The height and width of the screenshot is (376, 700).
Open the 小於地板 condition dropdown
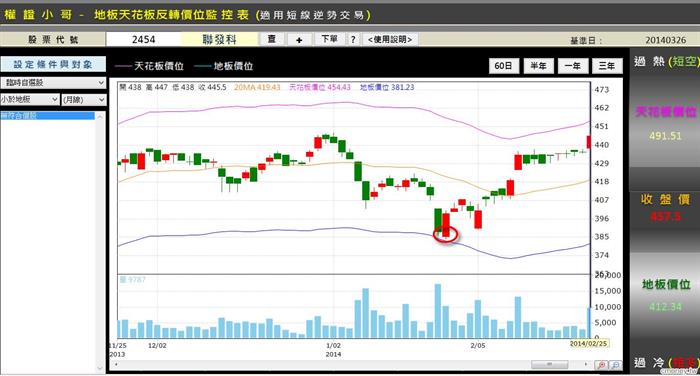[x=30, y=99]
